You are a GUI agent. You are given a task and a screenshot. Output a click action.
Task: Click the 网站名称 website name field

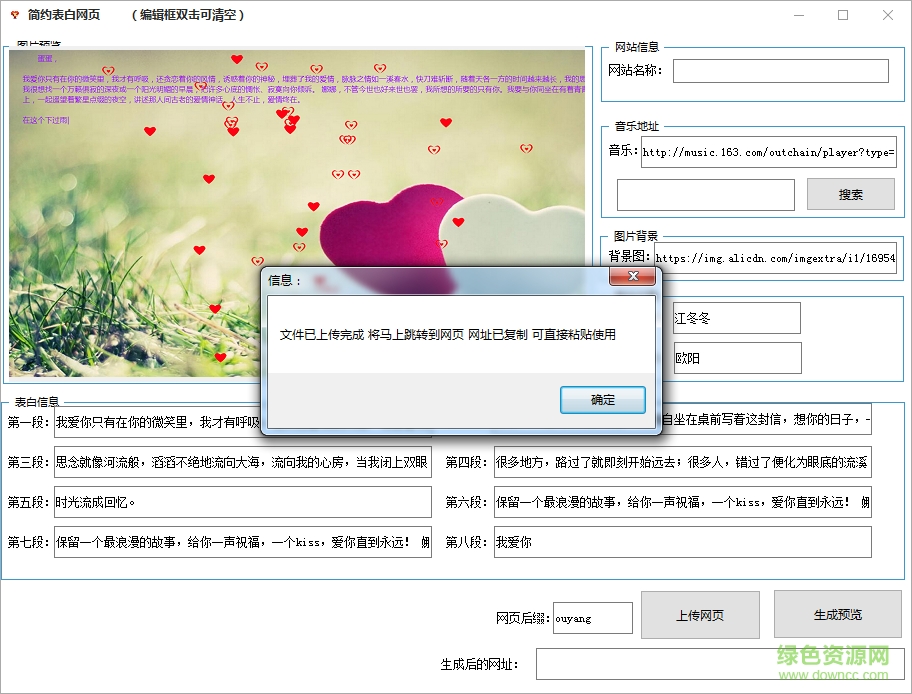[x=781, y=70]
